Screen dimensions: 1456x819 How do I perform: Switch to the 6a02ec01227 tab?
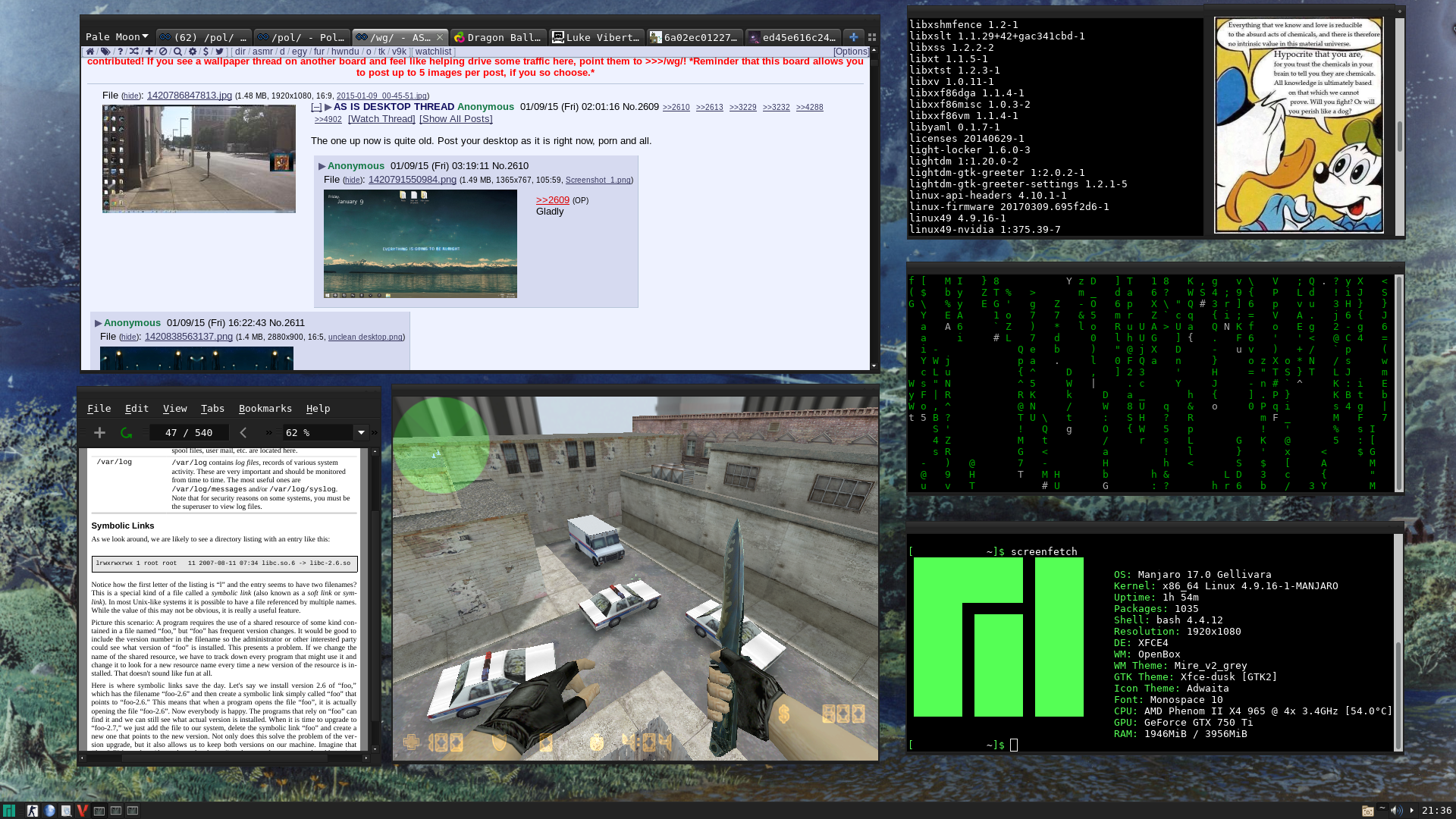[x=694, y=37]
